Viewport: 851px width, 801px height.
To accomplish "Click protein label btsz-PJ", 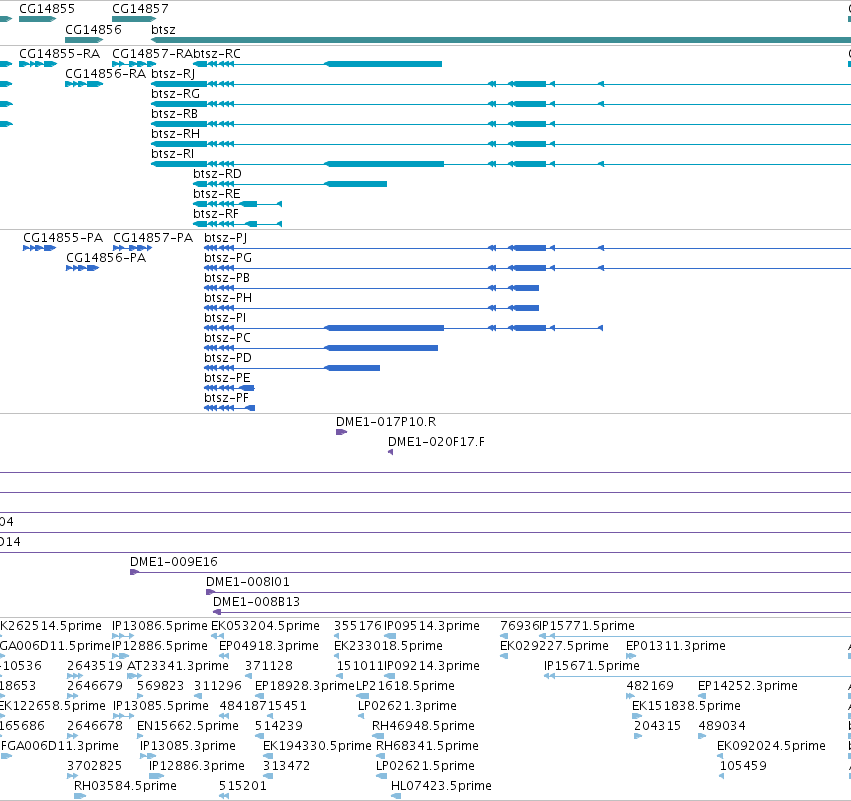I will [x=225, y=238].
